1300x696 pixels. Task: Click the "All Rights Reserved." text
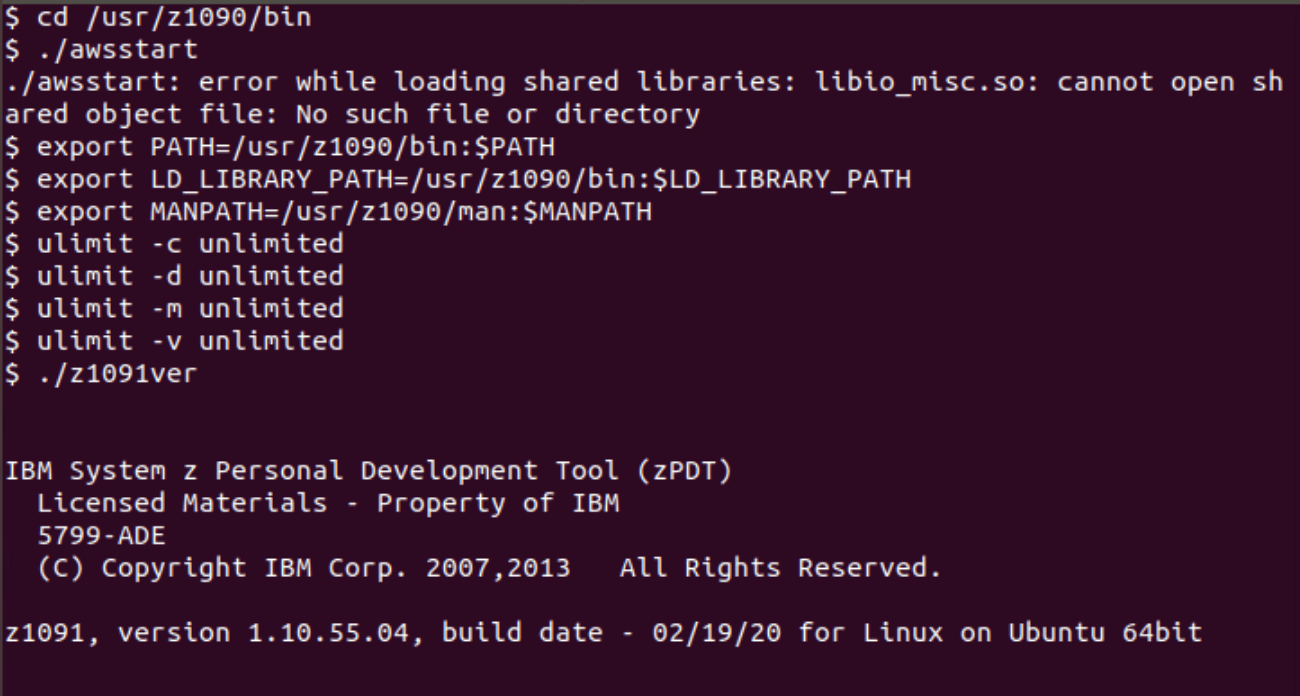pos(780,568)
